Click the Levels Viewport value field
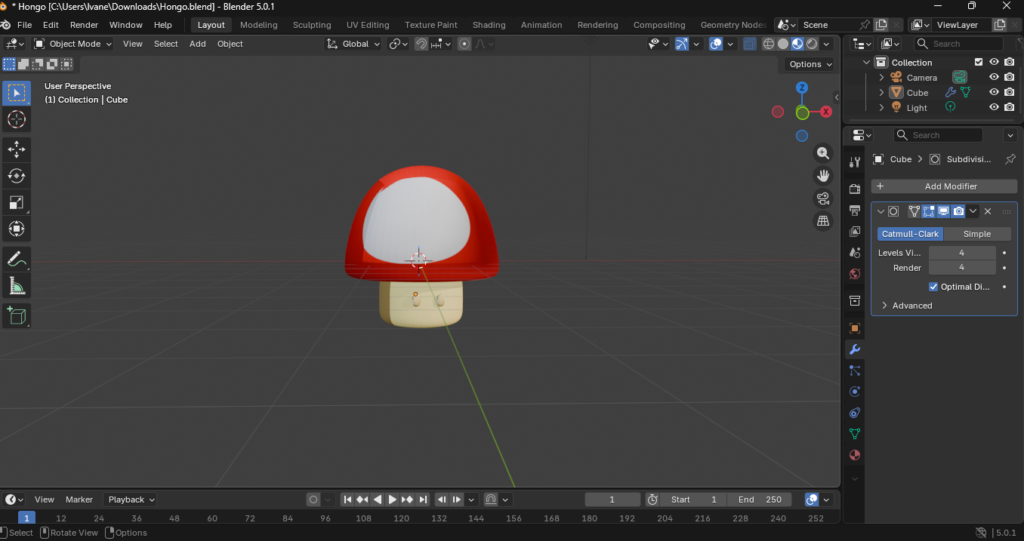 [x=961, y=253]
